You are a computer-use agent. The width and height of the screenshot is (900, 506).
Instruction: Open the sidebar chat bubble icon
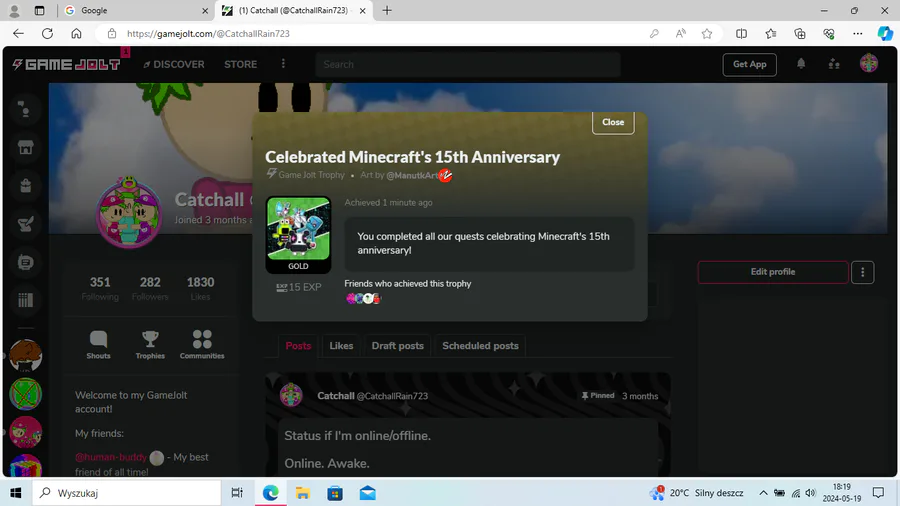click(x=25, y=262)
